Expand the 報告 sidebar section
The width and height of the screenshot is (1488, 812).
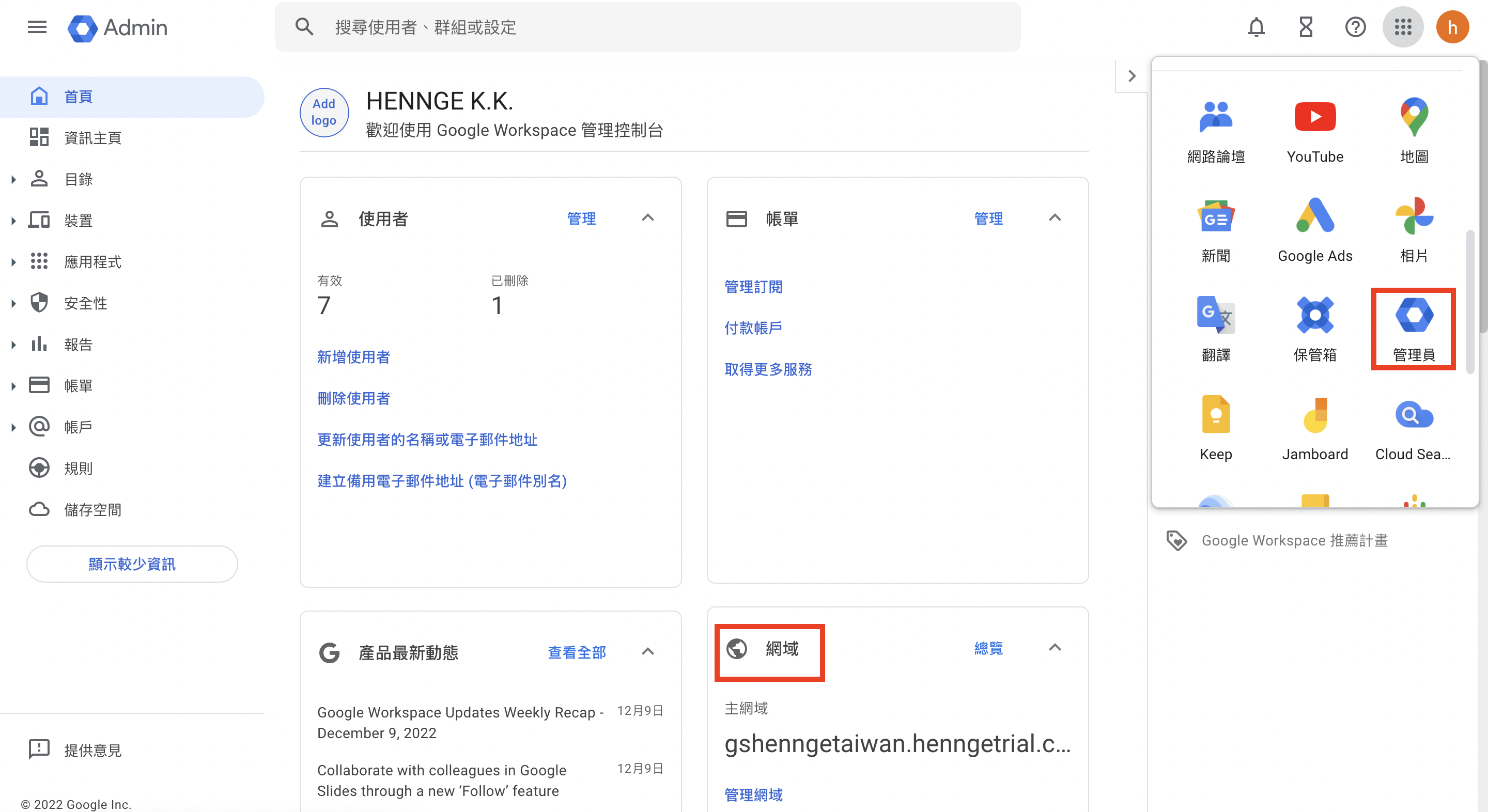(13, 345)
